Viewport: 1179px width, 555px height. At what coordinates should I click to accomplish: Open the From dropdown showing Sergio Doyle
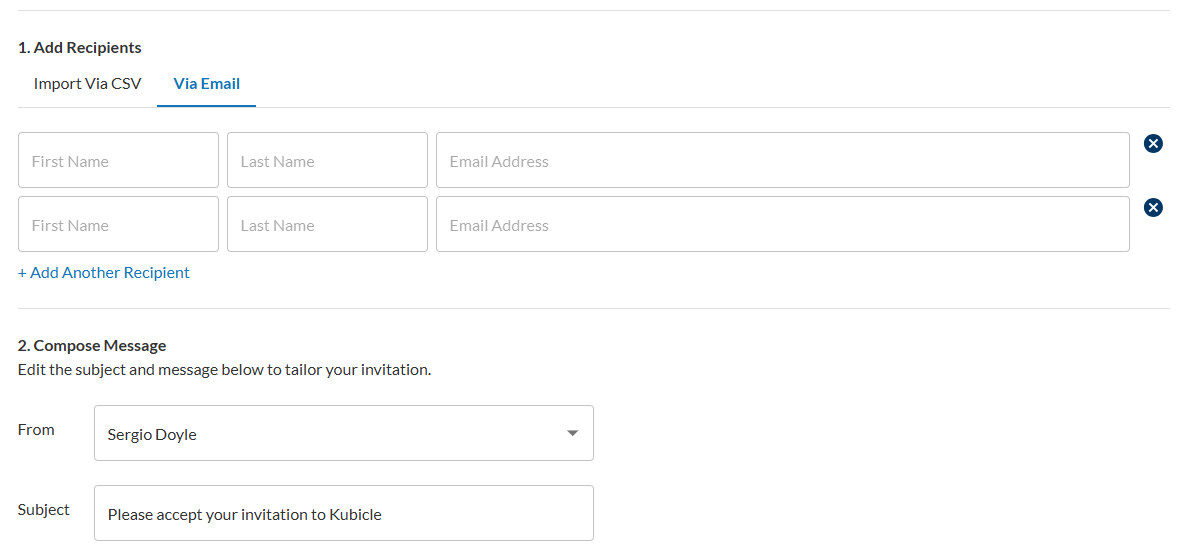click(343, 434)
